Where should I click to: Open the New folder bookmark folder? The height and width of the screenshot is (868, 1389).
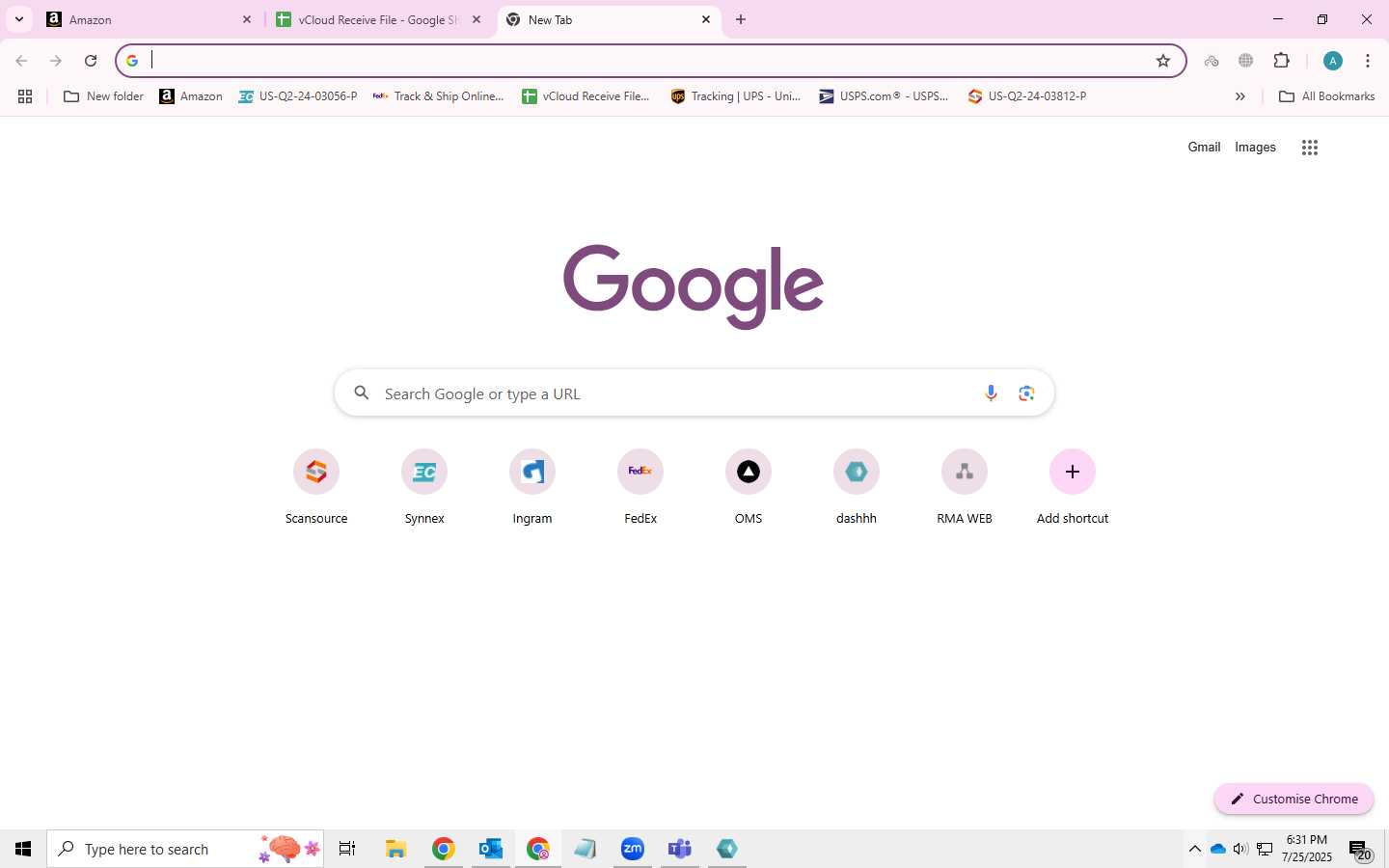tap(103, 96)
